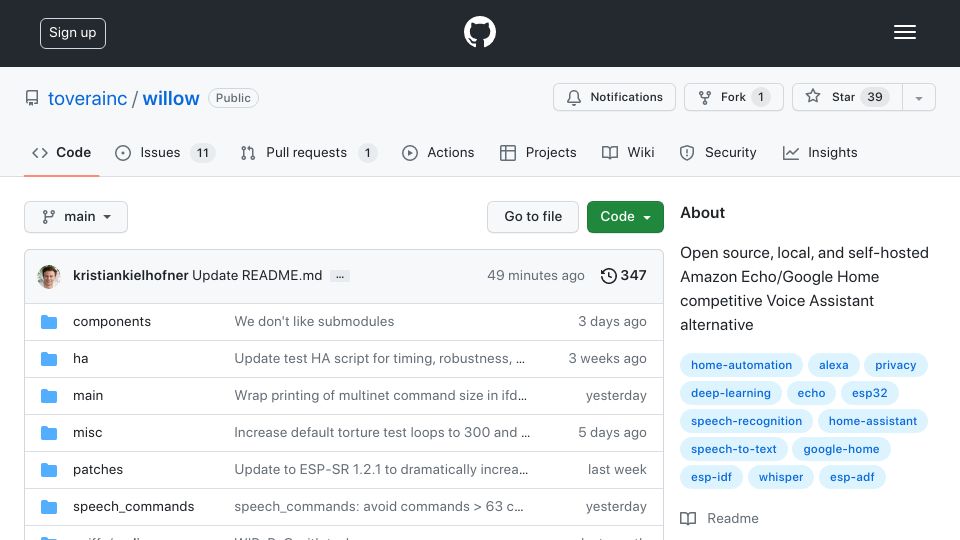
Task: Open the Insights tab
Action: click(820, 152)
